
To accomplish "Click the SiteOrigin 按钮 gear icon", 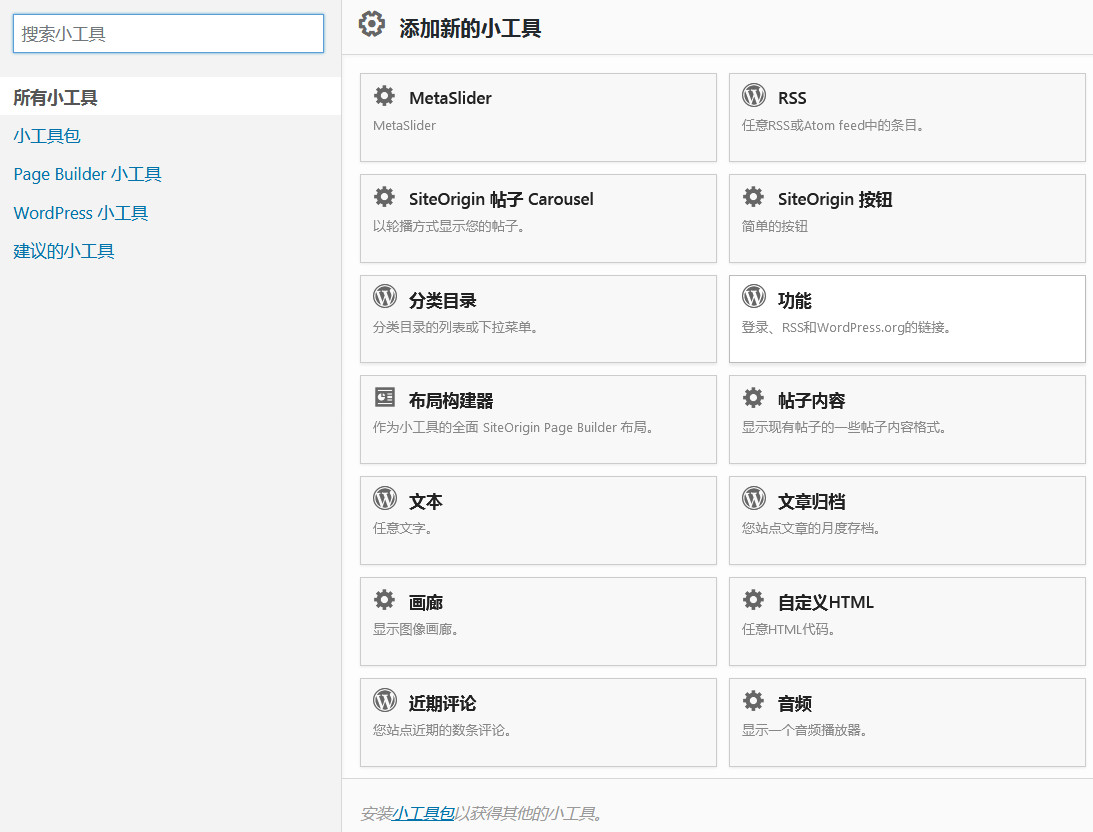I will pyautogui.click(x=753, y=197).
